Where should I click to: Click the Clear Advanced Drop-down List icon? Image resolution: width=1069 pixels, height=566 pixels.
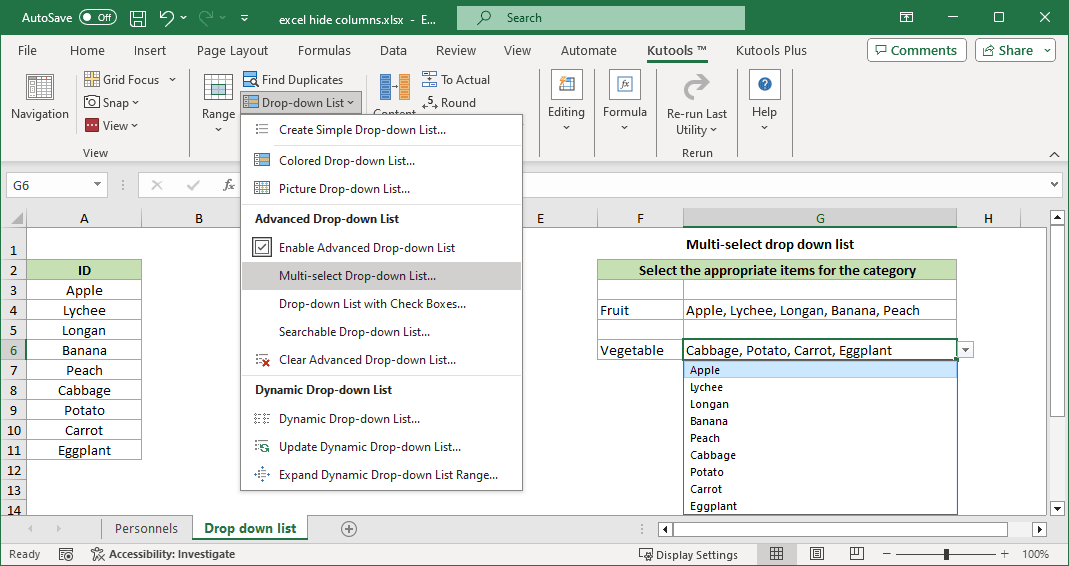point(262,360)
